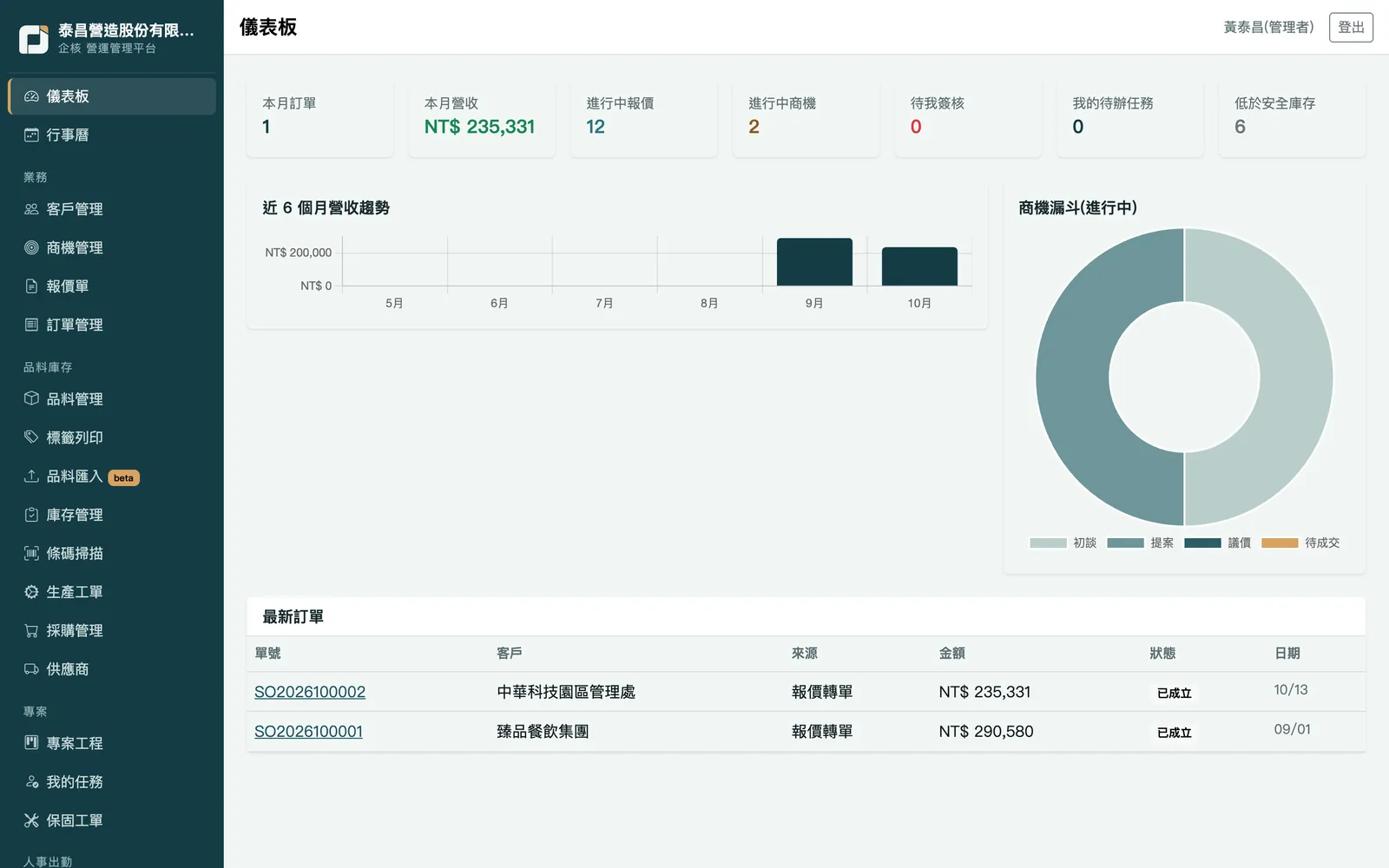Open order link SO2026100001

tap(308, 732)
